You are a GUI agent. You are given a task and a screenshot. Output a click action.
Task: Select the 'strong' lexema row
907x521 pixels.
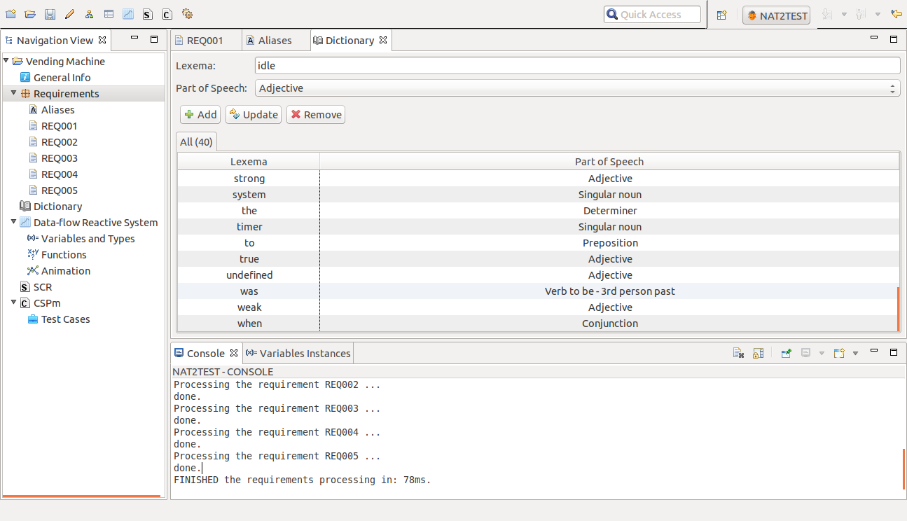(538, 178)
